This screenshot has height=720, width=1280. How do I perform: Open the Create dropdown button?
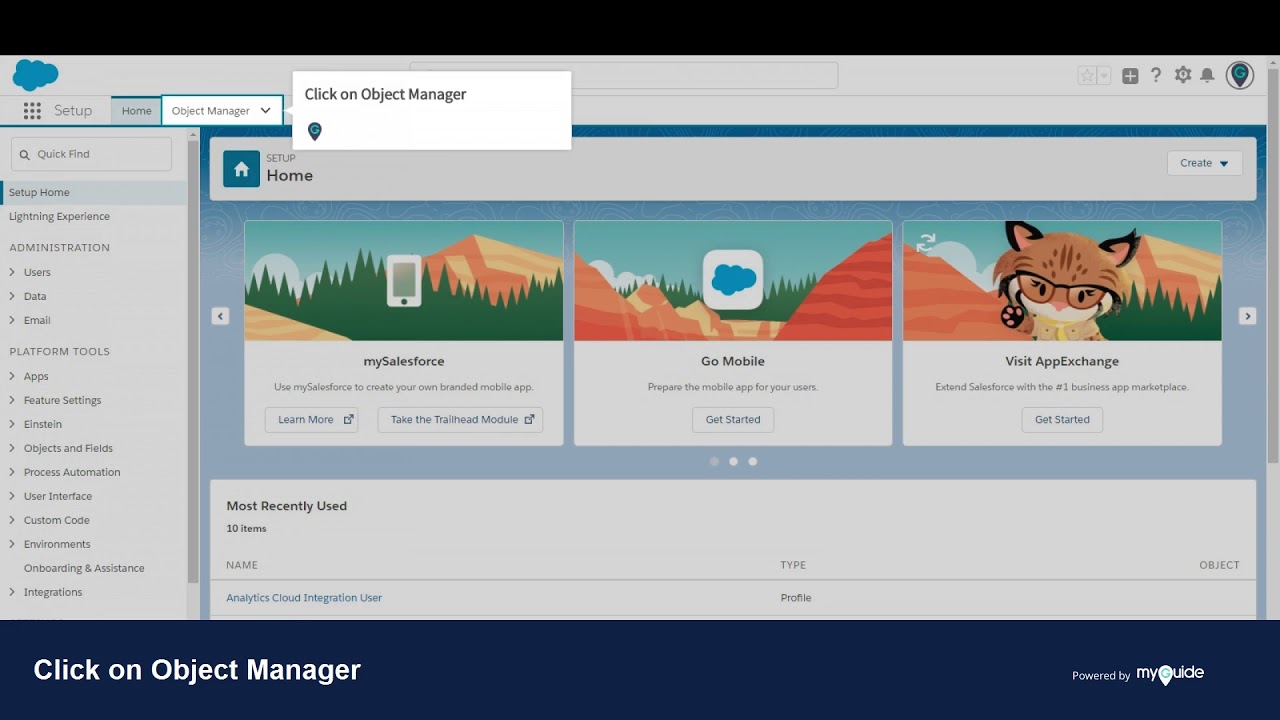click(1204, 163)
